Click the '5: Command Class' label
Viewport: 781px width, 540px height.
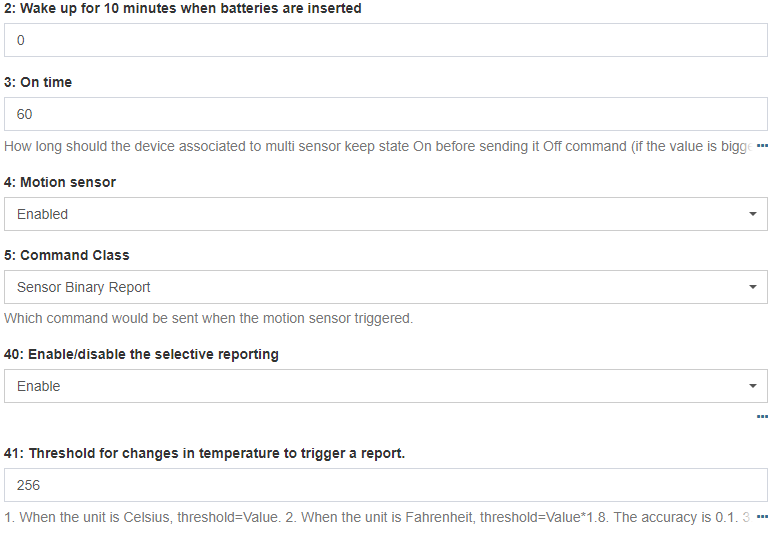point(67,255)
